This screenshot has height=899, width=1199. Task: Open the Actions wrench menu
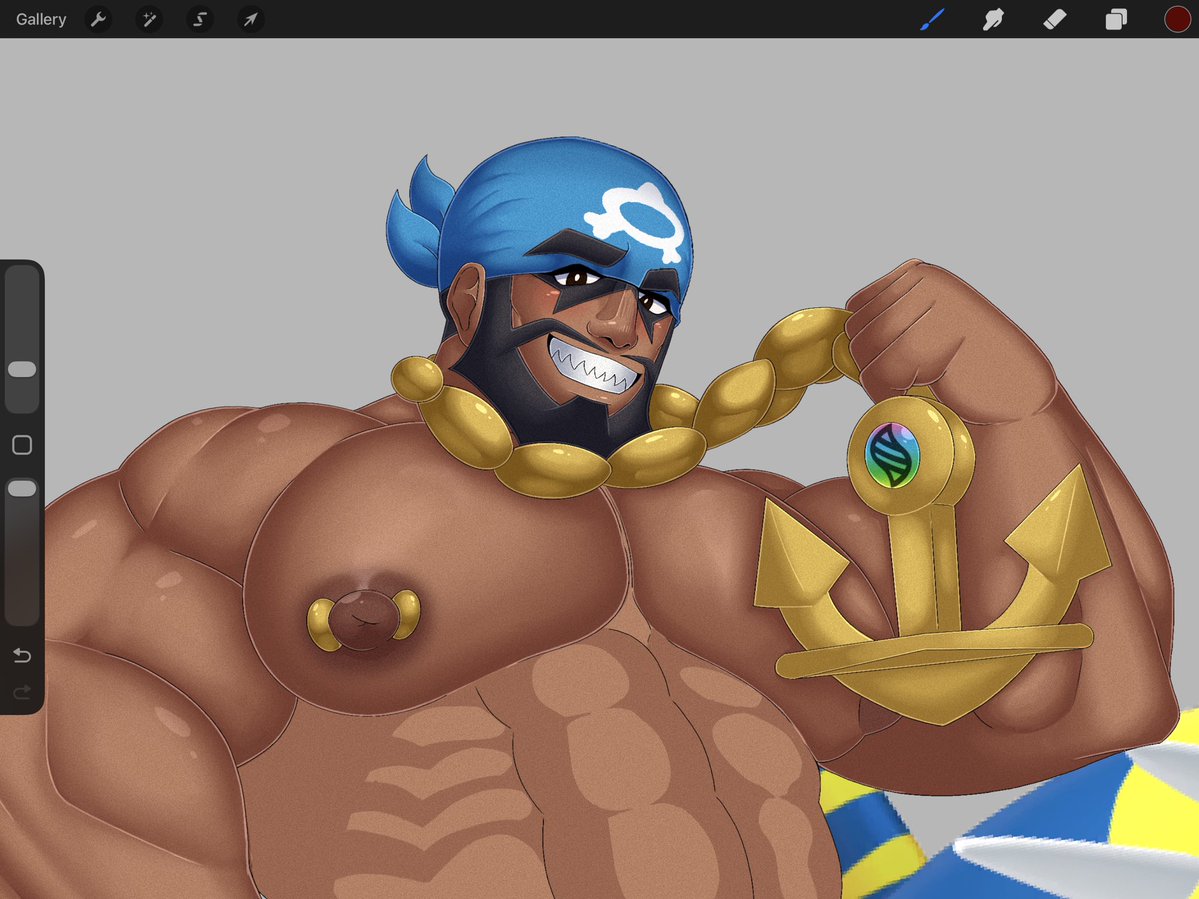pyautogui.click(x=98, y=19)
